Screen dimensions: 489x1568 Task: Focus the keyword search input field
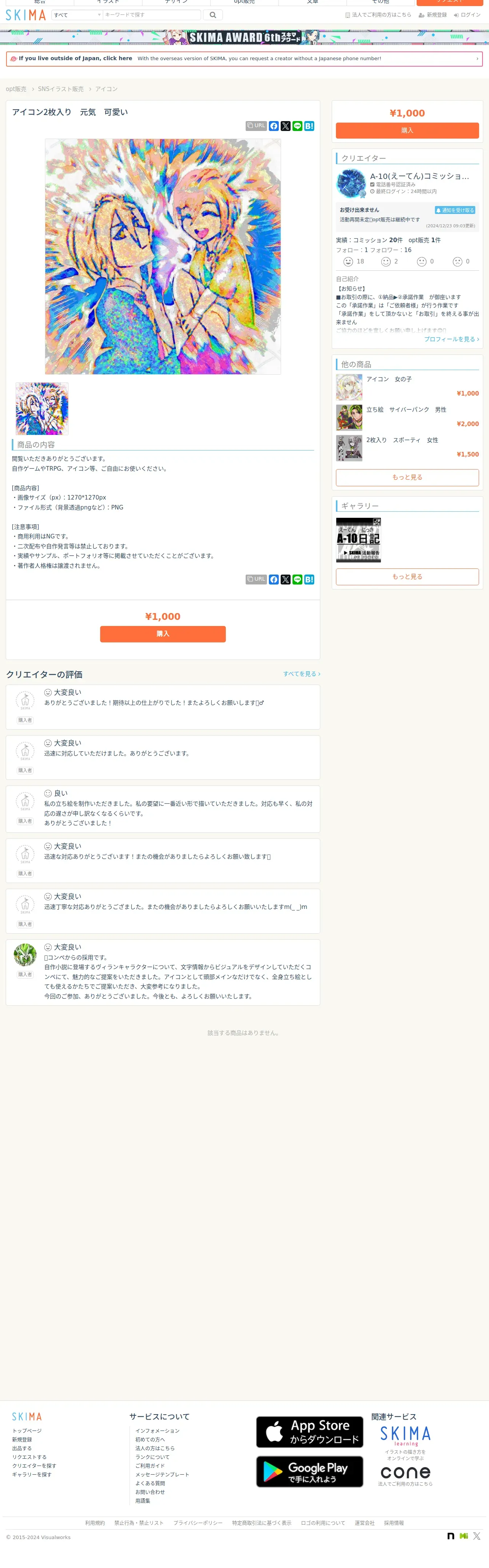pyautogui.click(x=152, y=14)
